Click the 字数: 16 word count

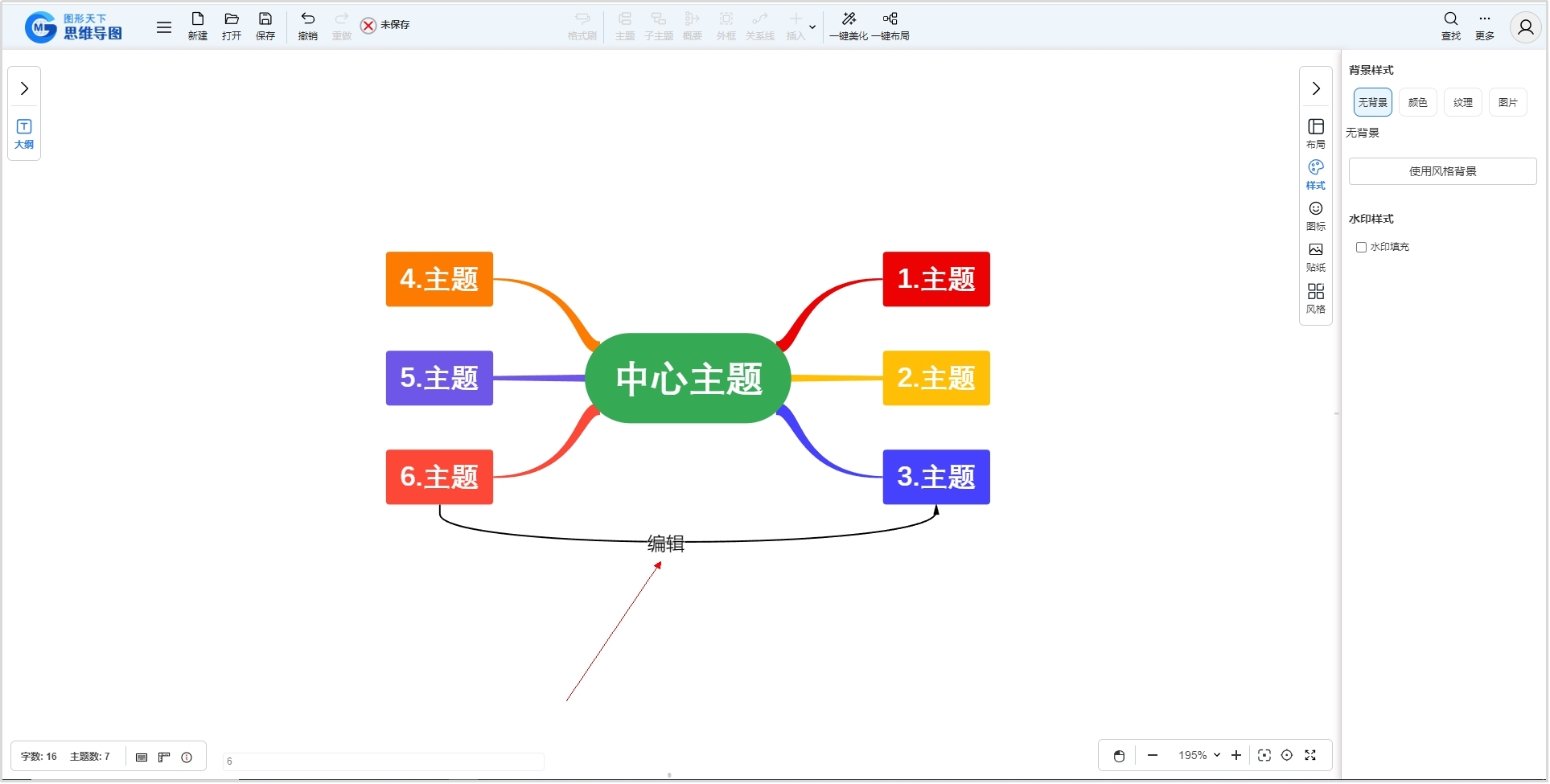[x=39, y=757]
